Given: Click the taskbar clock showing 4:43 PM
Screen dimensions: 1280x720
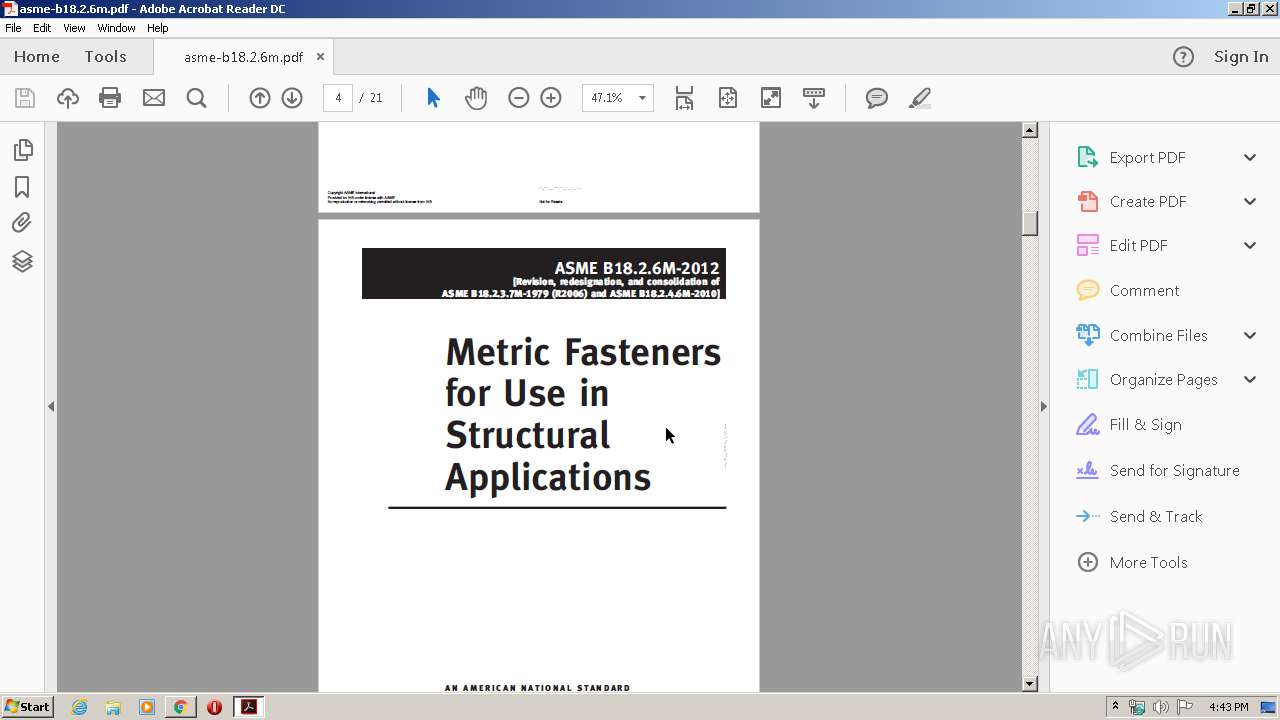Looking at the screenshot, I should [x=1228, y=707].
